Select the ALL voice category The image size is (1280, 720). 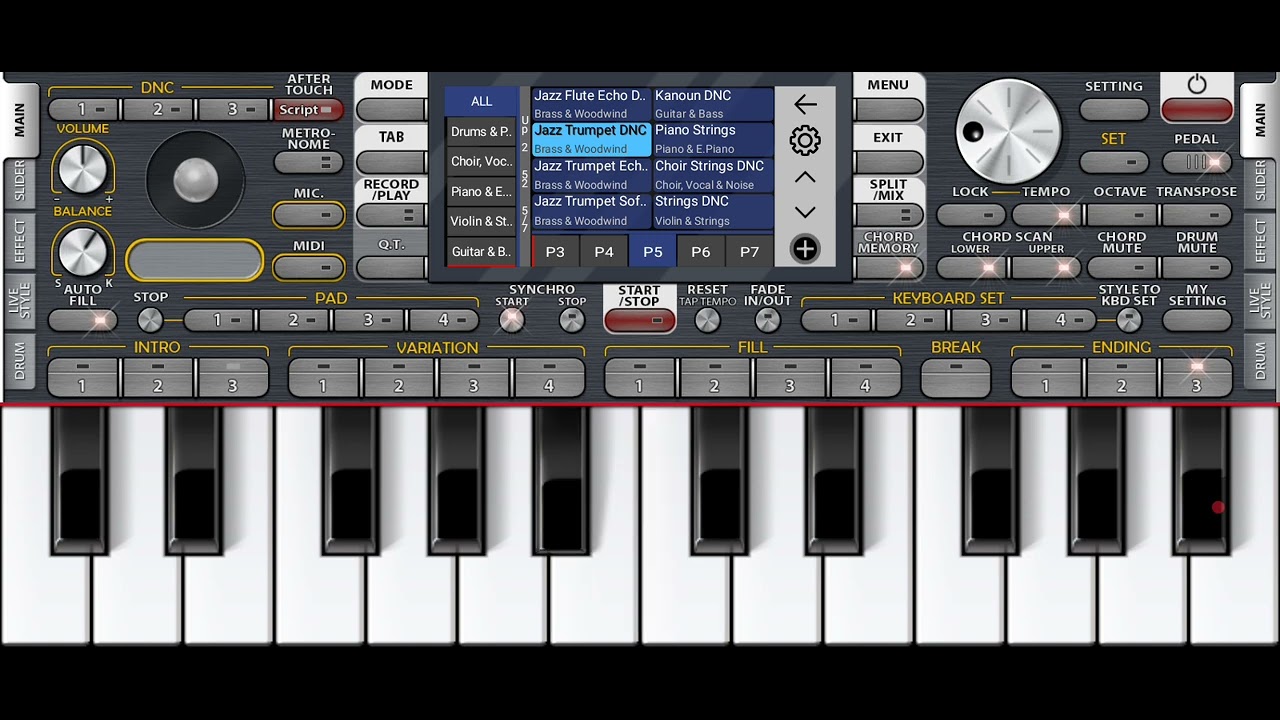(x=482, y=101)
